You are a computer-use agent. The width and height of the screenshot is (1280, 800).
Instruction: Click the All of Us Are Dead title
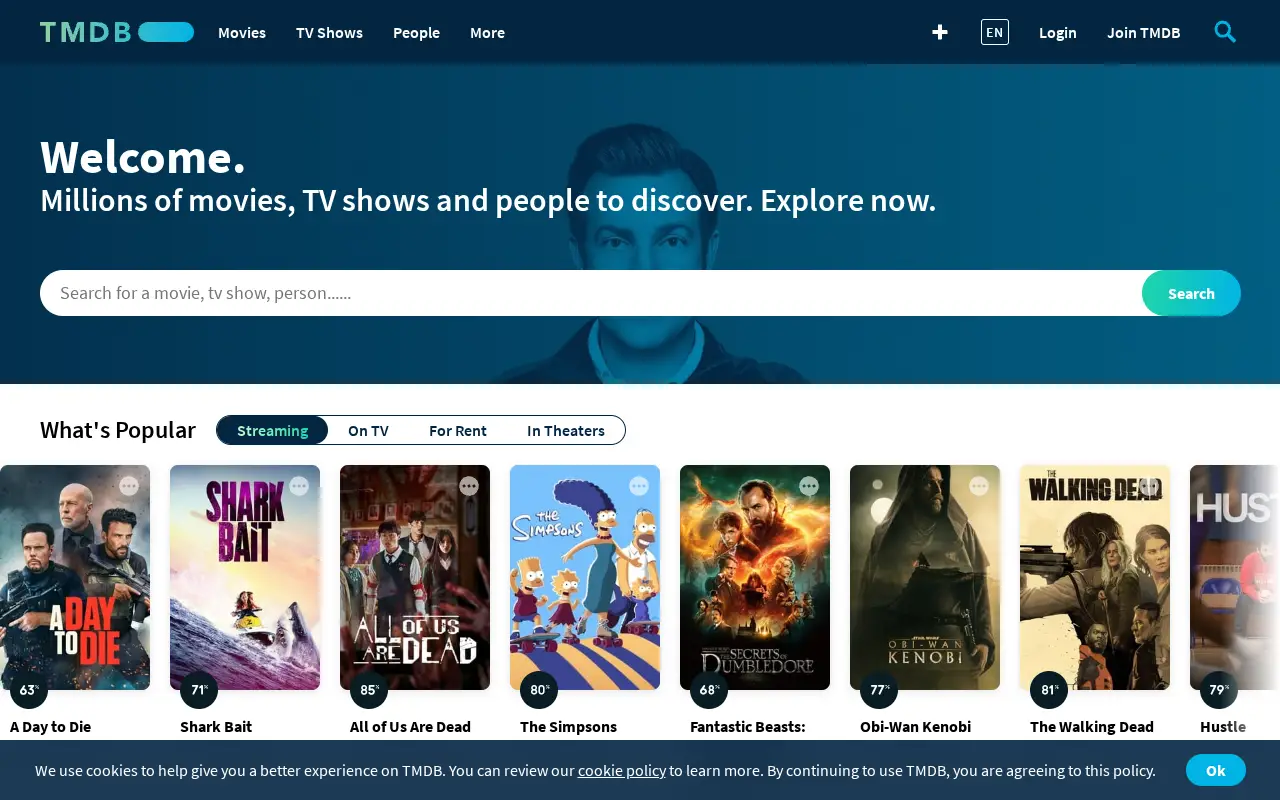coord(410,727)
